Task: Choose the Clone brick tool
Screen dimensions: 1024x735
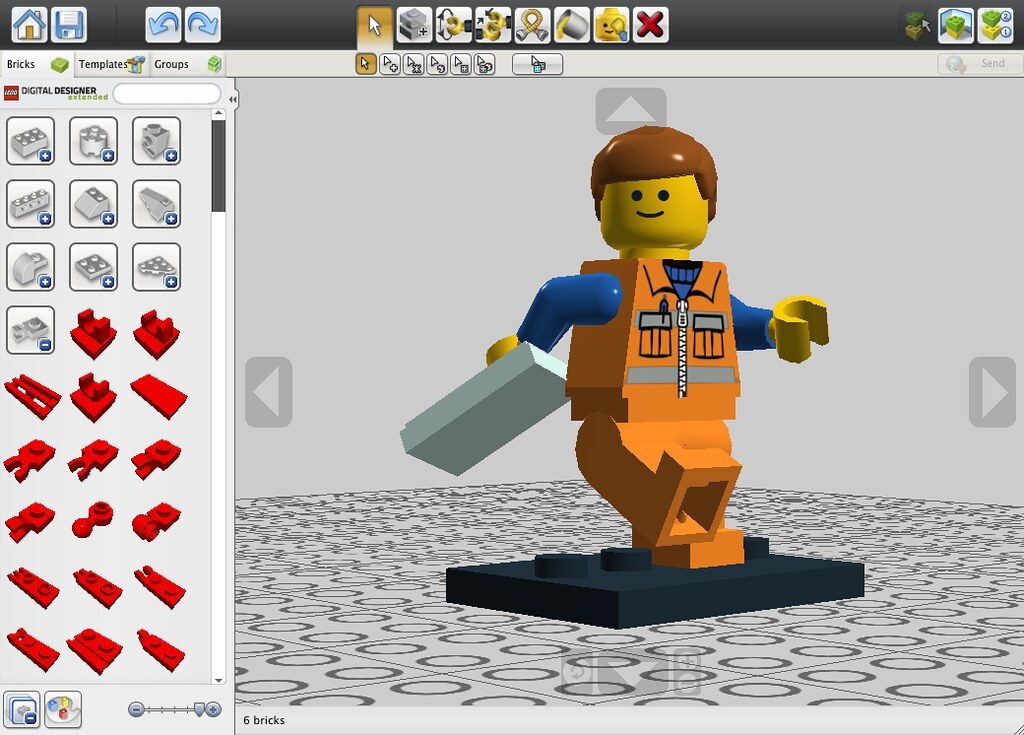Action: 414,25
